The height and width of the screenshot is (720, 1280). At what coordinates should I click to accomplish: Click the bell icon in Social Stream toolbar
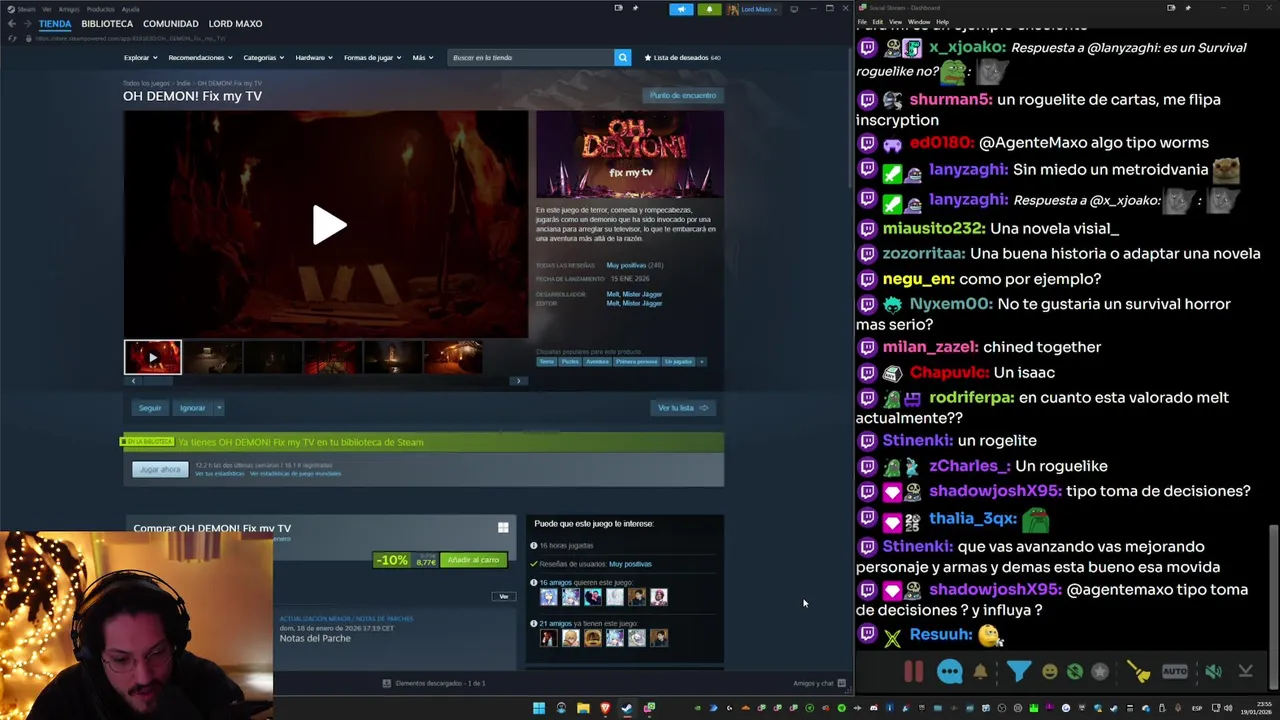point(980,671)
